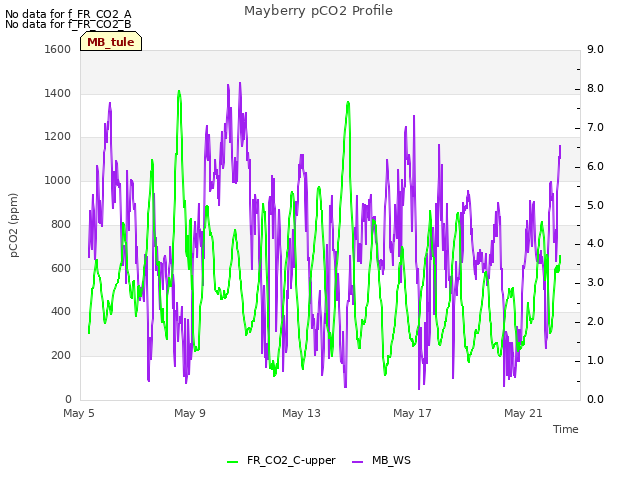
Task: Click the 0 left axis value
Action: [x=68, y=400]
